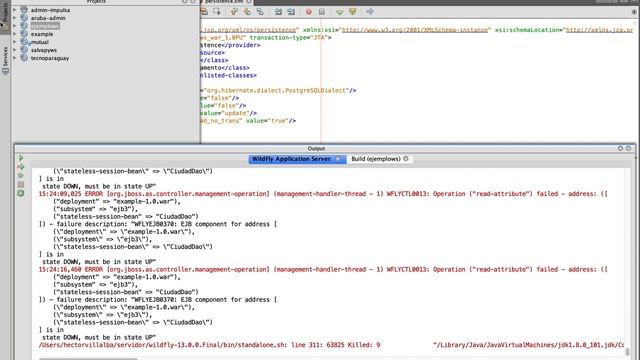Click the PostgreSQLDialect value in editor
Image resolution: width=640 pixels, height=360 pixels.
(x=276, y=91)
